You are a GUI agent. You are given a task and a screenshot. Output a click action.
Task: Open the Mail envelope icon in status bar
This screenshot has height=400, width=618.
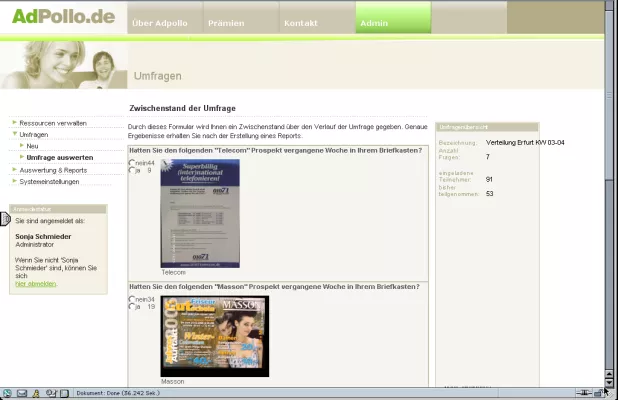(21, 393)
